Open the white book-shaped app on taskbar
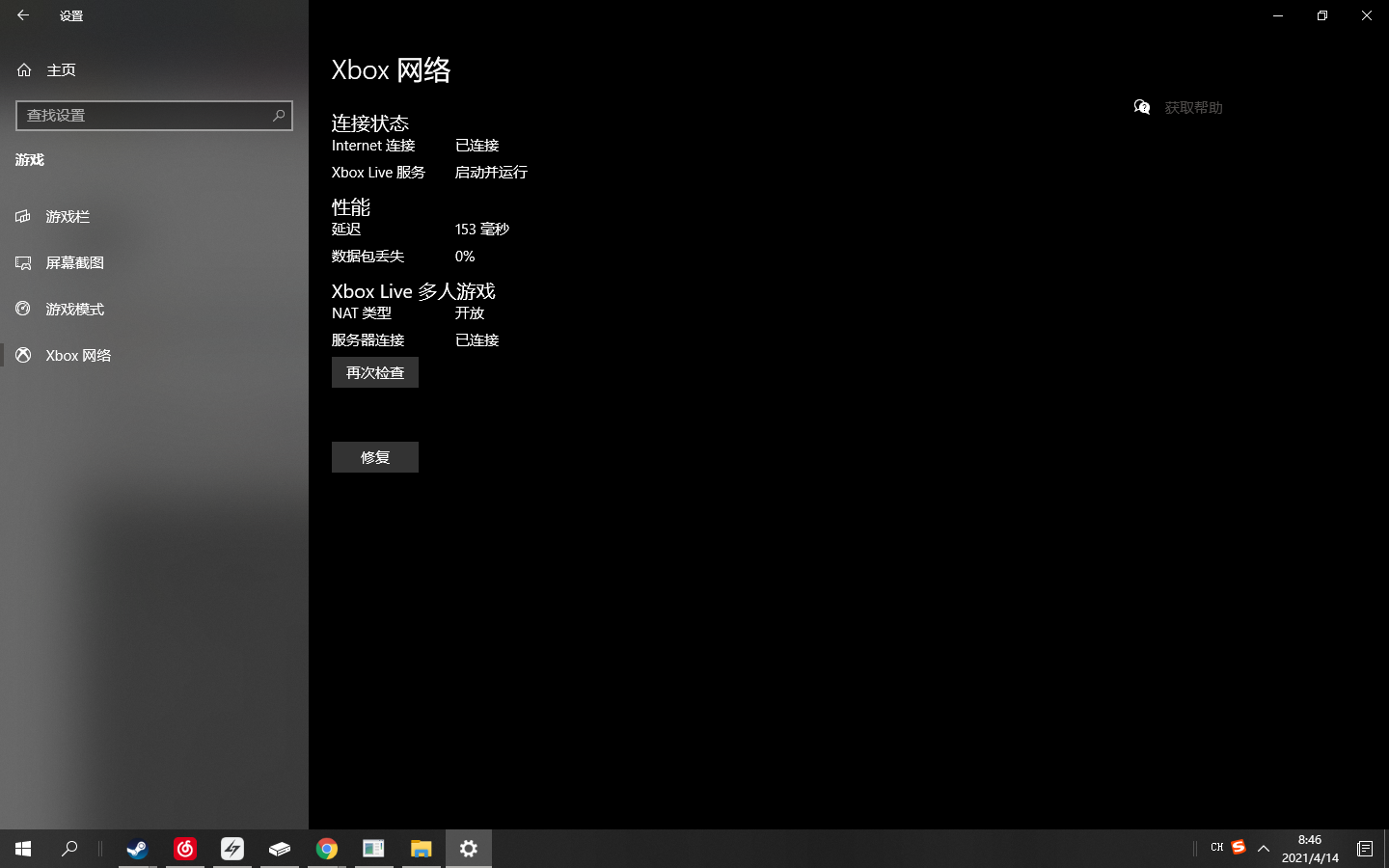The image size is (1389, 868). click(280, 849)
